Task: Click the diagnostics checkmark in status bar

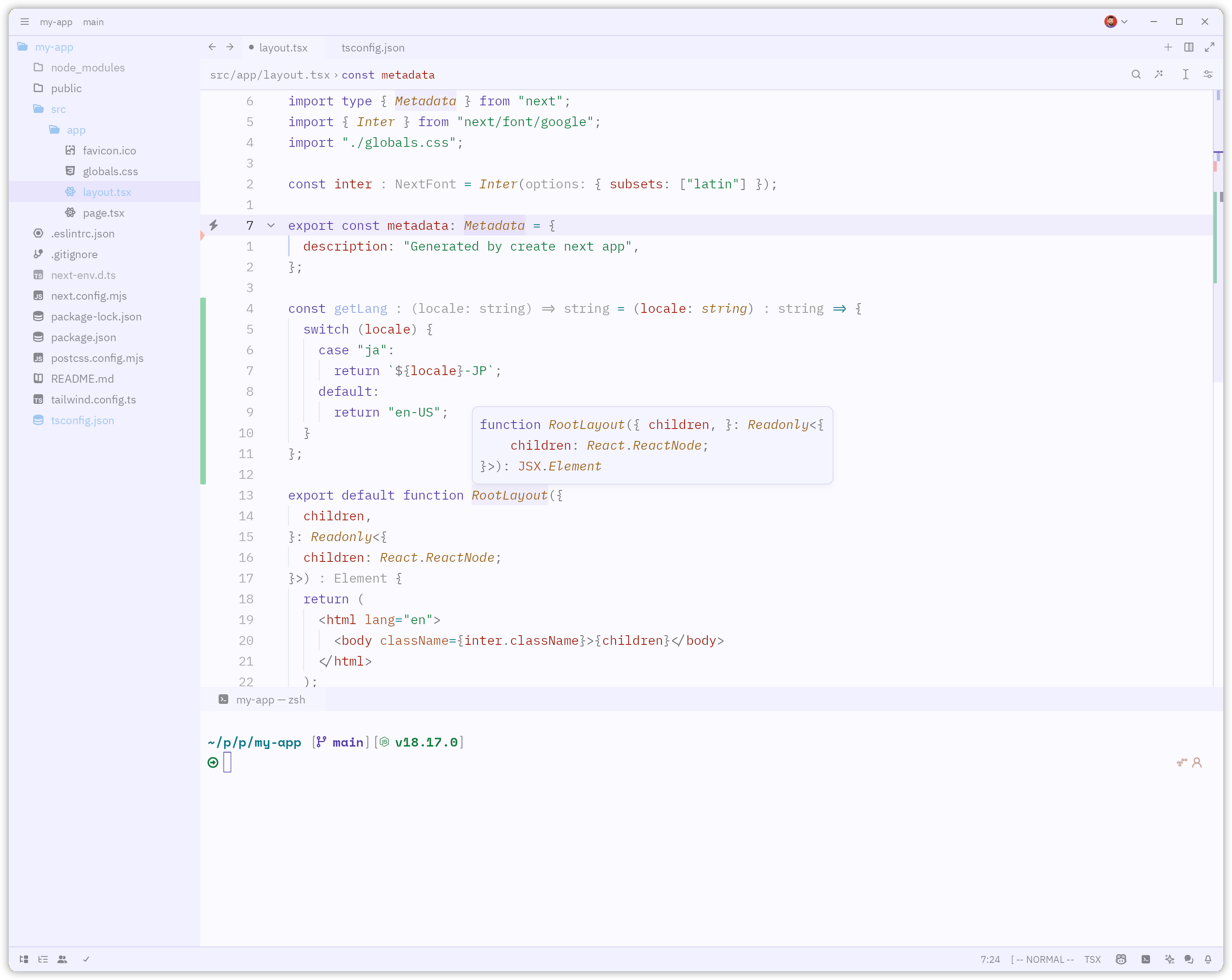Action: click(86, 959)
